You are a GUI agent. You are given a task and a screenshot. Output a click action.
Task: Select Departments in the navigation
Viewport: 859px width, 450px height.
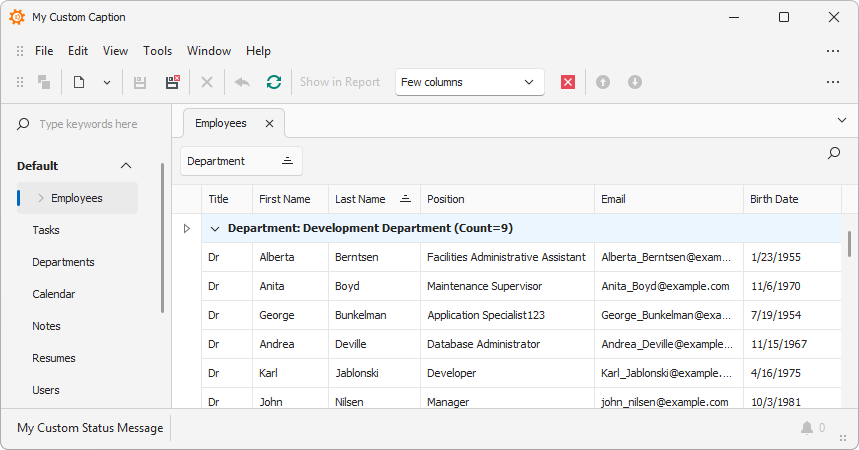point(63,262)
